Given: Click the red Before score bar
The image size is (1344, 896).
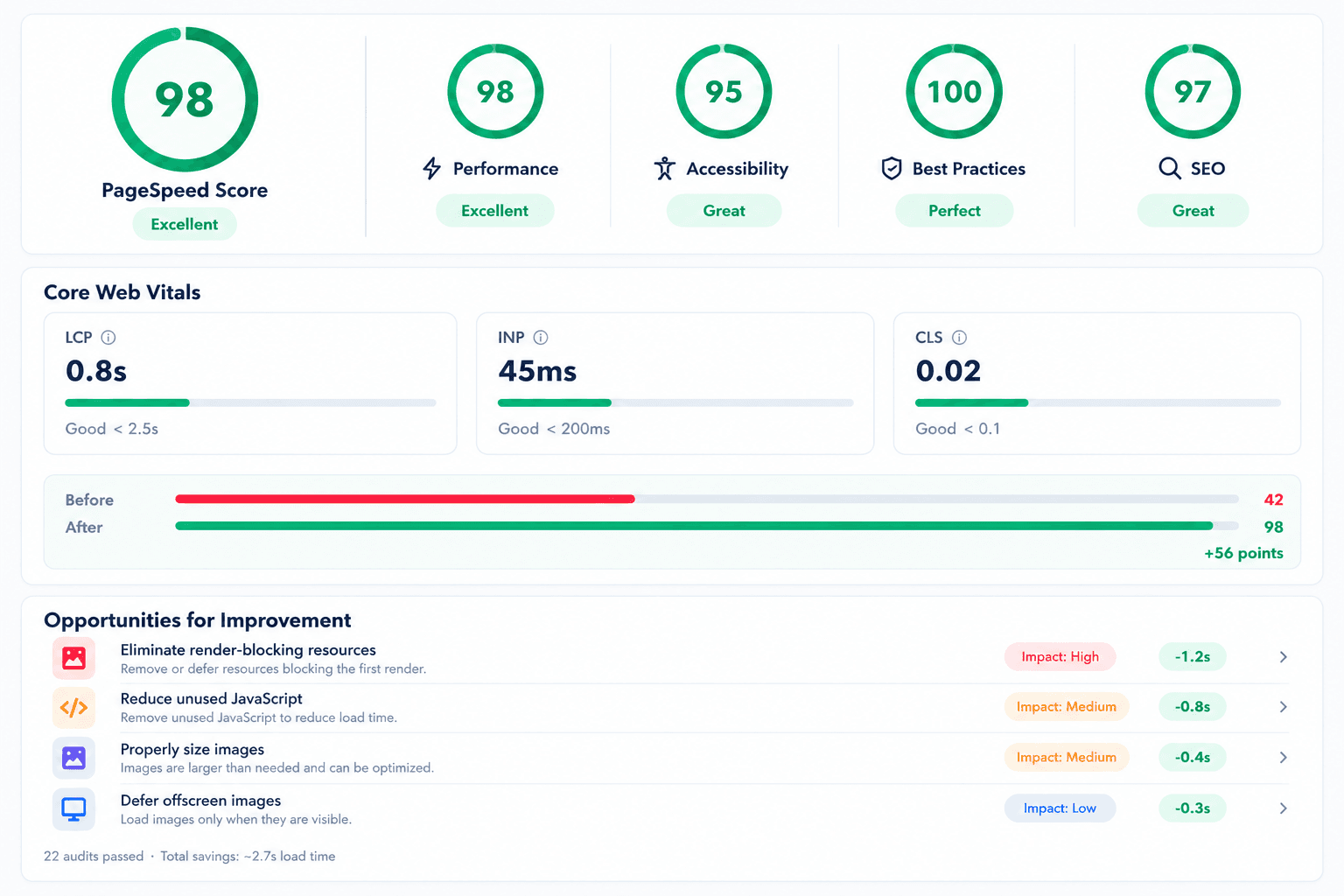Looking at the screenshot, I should (405, 499).
